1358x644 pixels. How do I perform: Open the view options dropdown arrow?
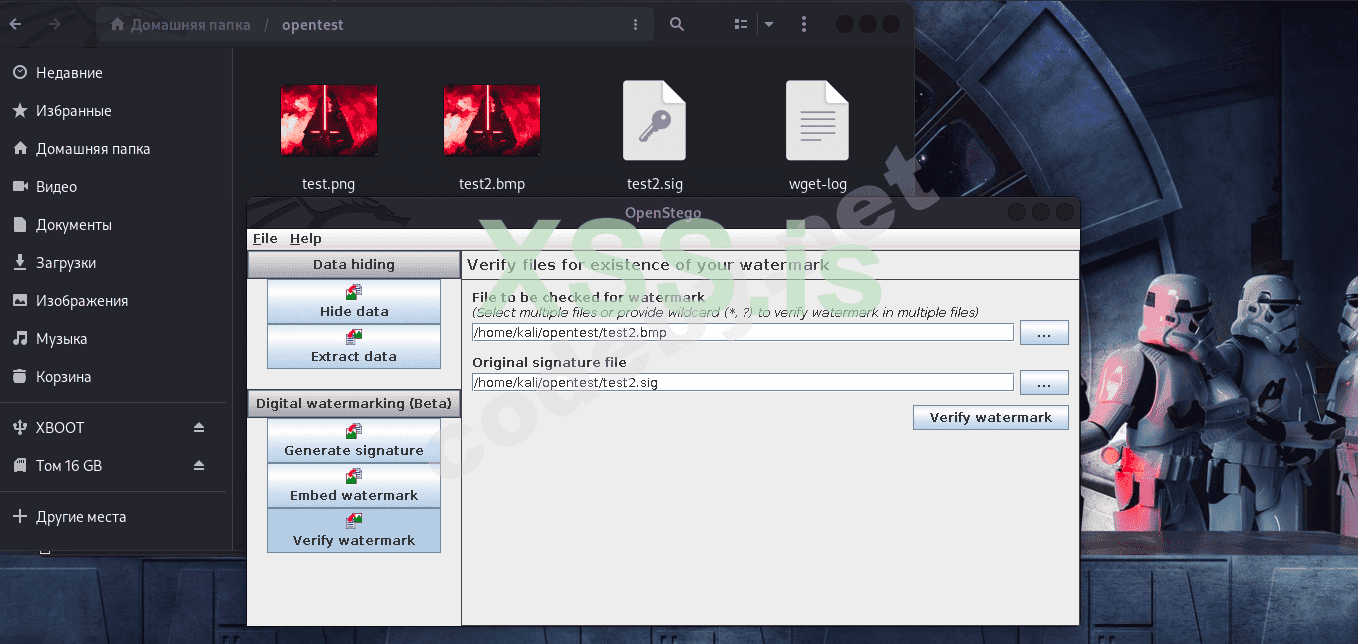[768, 24]
